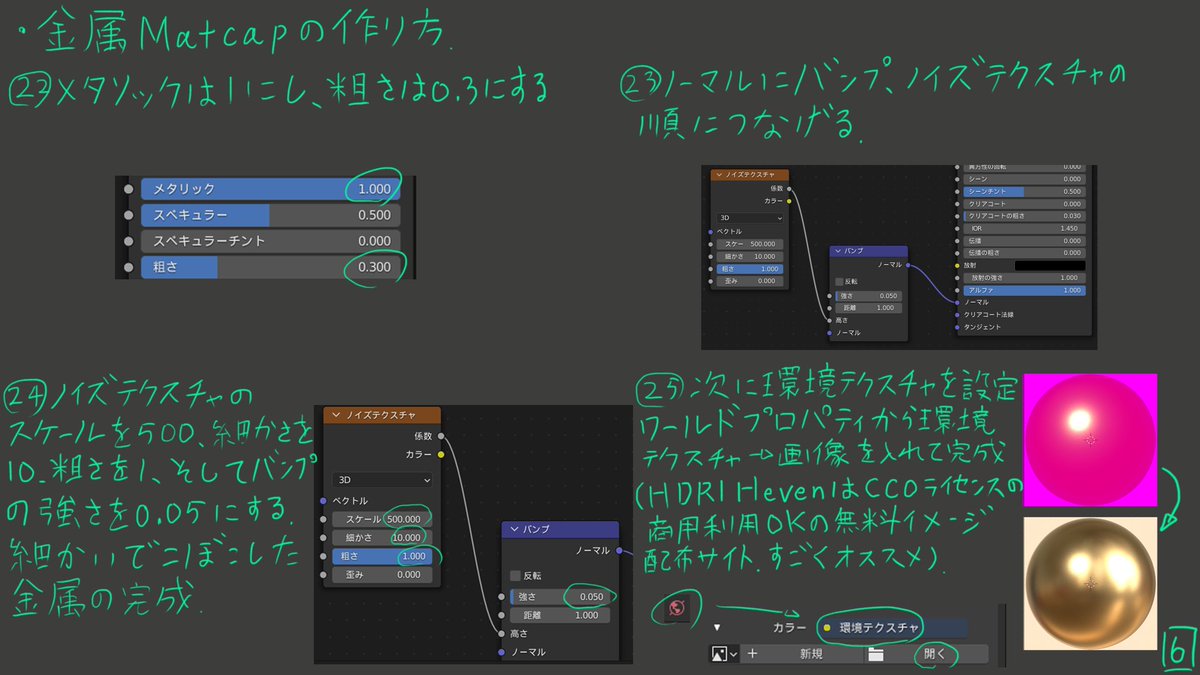Open the black 放射 color swatch
This screenshot has height=675, width=1200.
[x=1050, y=266]
